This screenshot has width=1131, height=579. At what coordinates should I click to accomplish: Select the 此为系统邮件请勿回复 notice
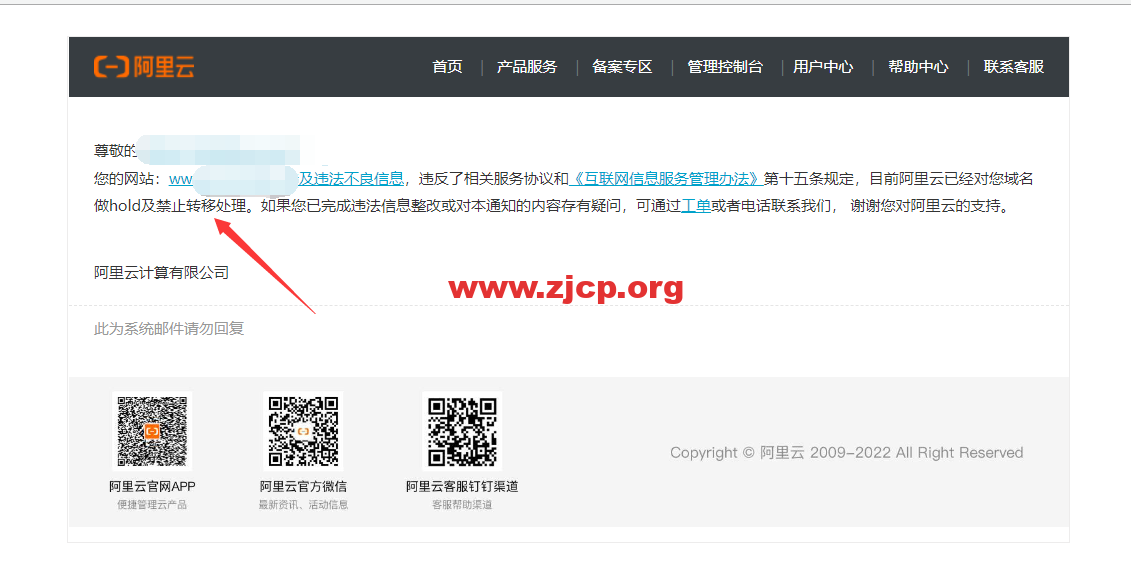point(169,329)
